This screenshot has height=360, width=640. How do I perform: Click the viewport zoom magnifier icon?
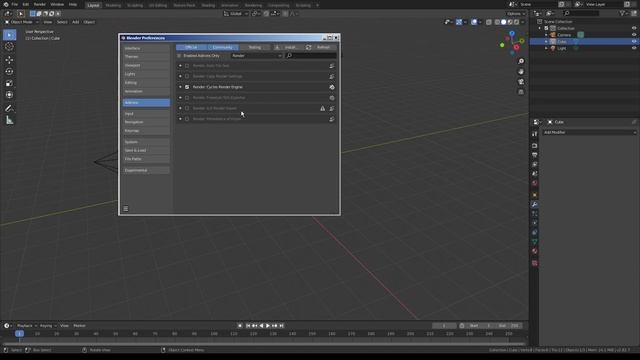click(x=521, y=61)
